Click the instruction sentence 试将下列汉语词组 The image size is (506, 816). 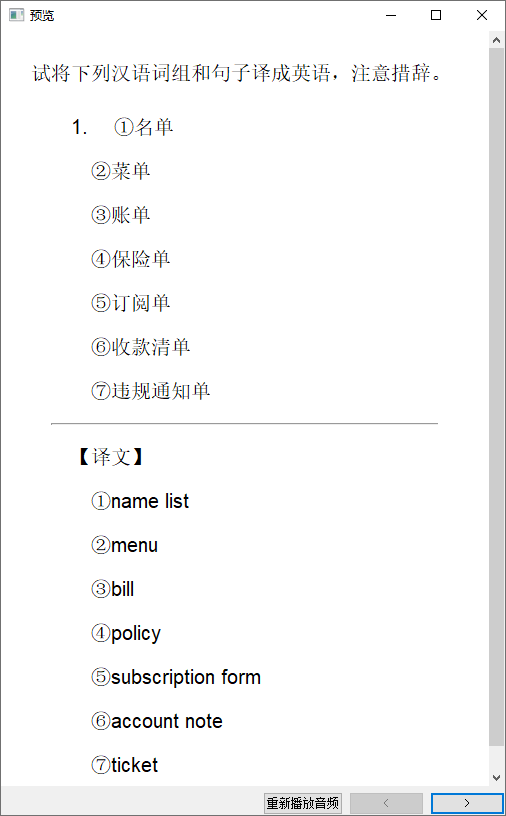coord(238,73)
